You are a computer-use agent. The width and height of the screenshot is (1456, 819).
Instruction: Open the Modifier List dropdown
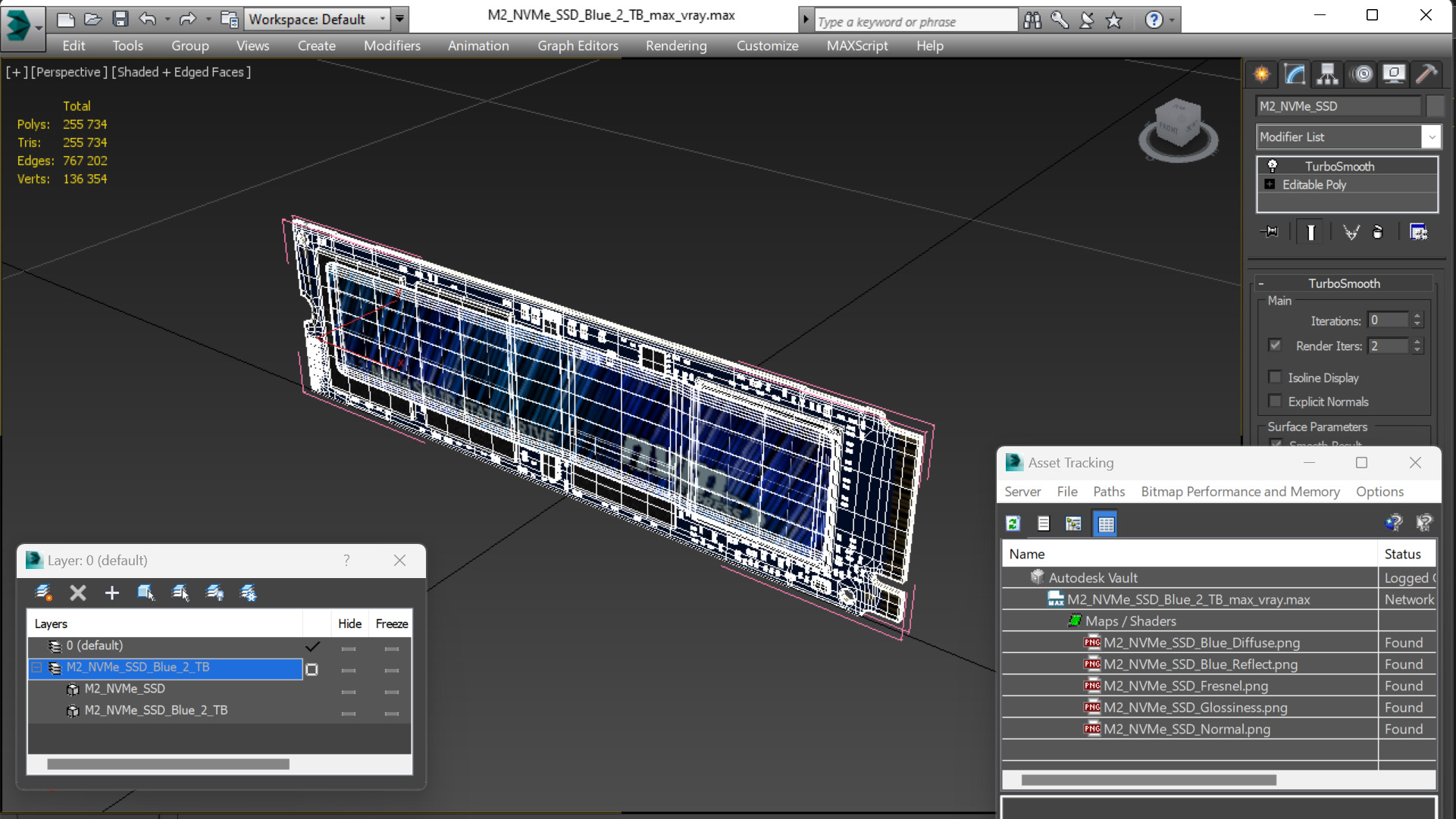point(1431,137)
